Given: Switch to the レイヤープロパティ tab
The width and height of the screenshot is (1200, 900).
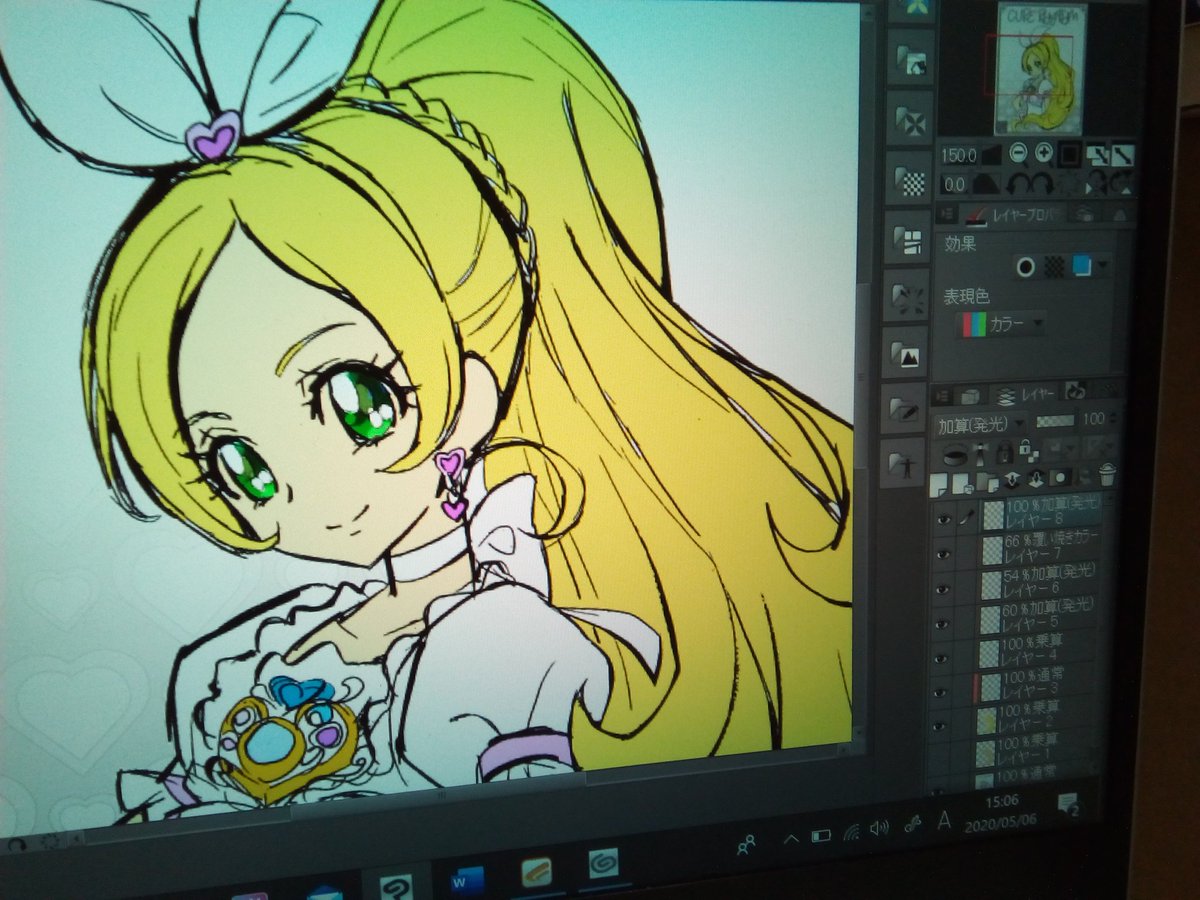Looking at the screenshot, I should point(1012,214).
